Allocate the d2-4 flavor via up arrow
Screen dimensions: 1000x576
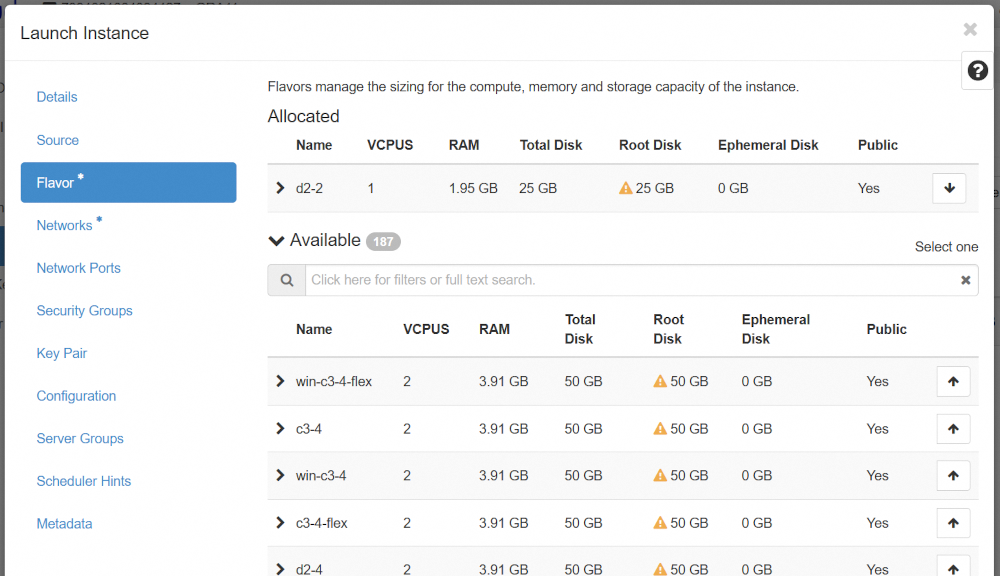tap(953, 567)
